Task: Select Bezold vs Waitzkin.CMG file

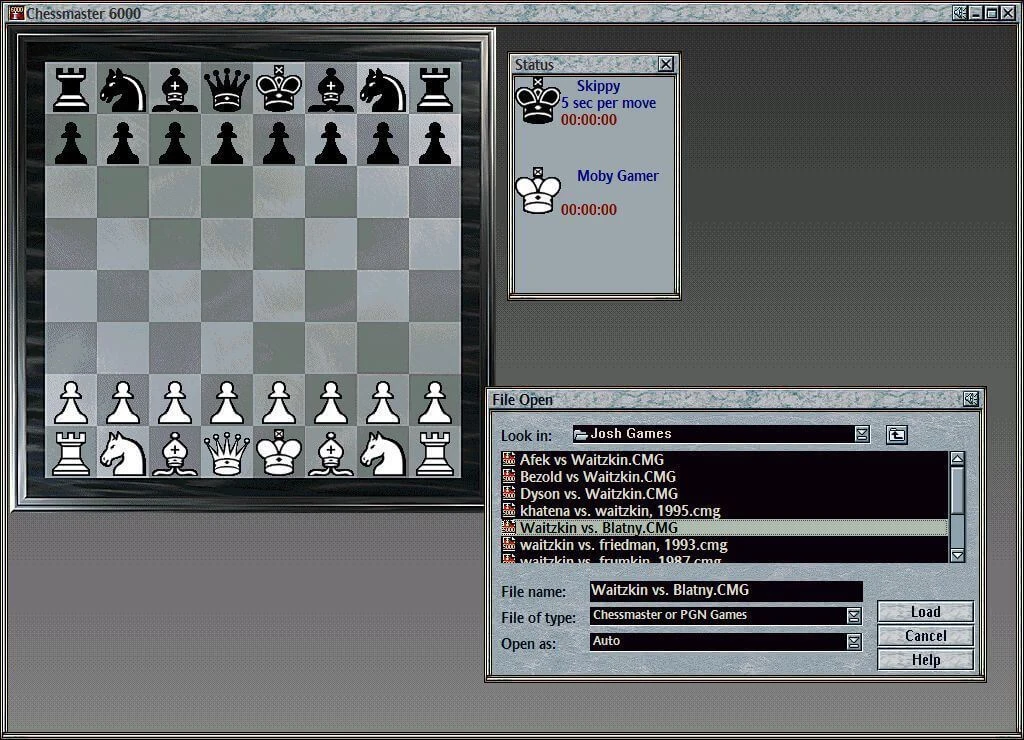Action: point(724,477)
